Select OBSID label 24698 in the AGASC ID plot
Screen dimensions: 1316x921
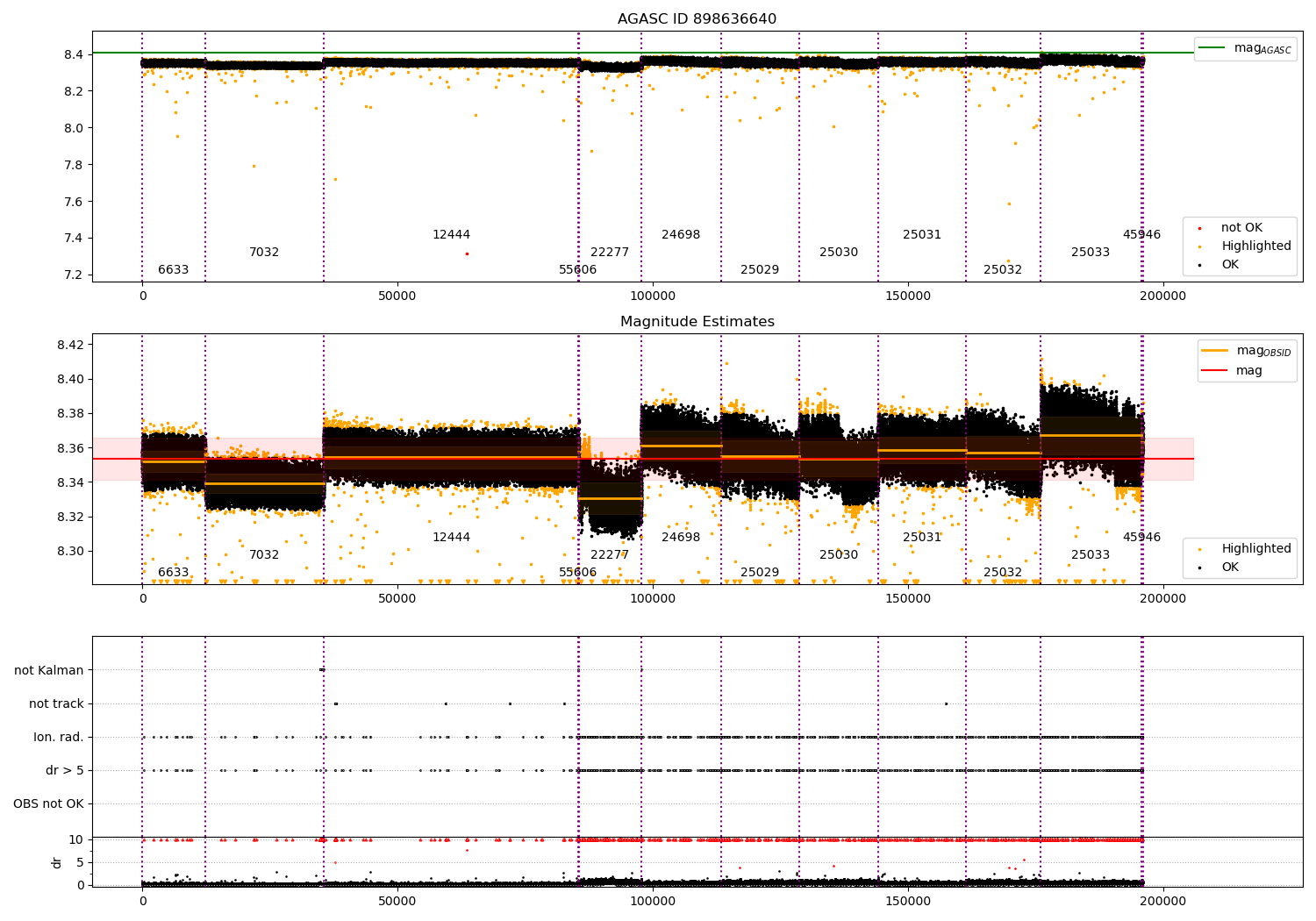click(x=681, y=235)
